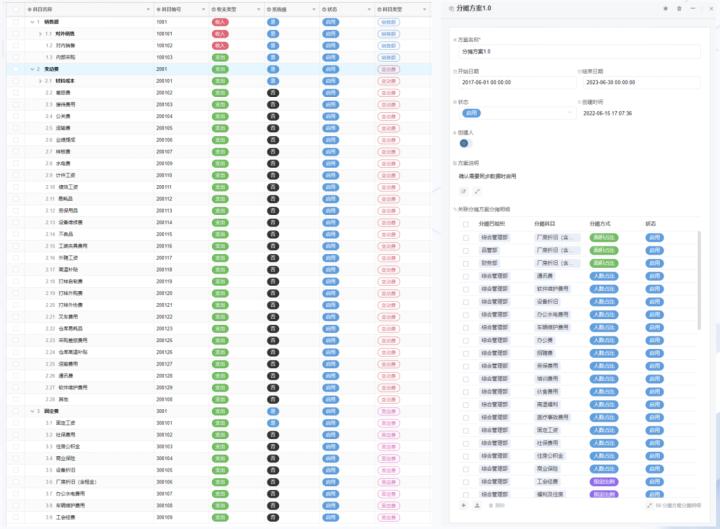Click the trash delete icon in the panel header
The height and width of the screenshot is (529, 720).
679,8
